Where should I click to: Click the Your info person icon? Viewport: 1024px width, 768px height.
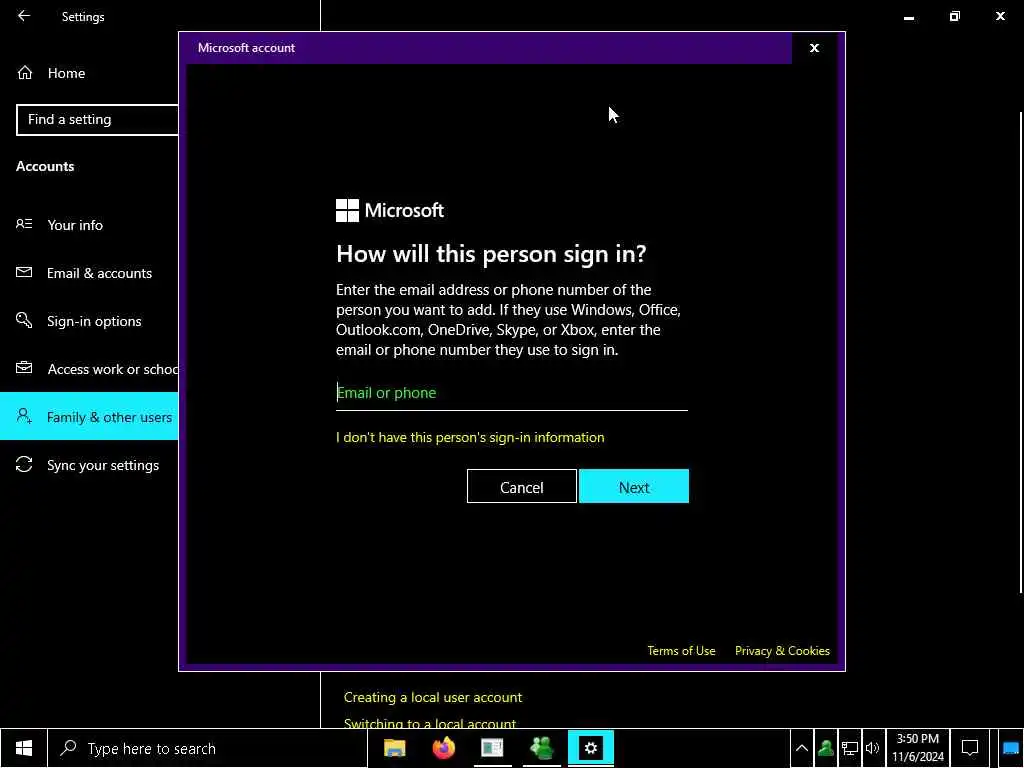(x=24, y=224)
